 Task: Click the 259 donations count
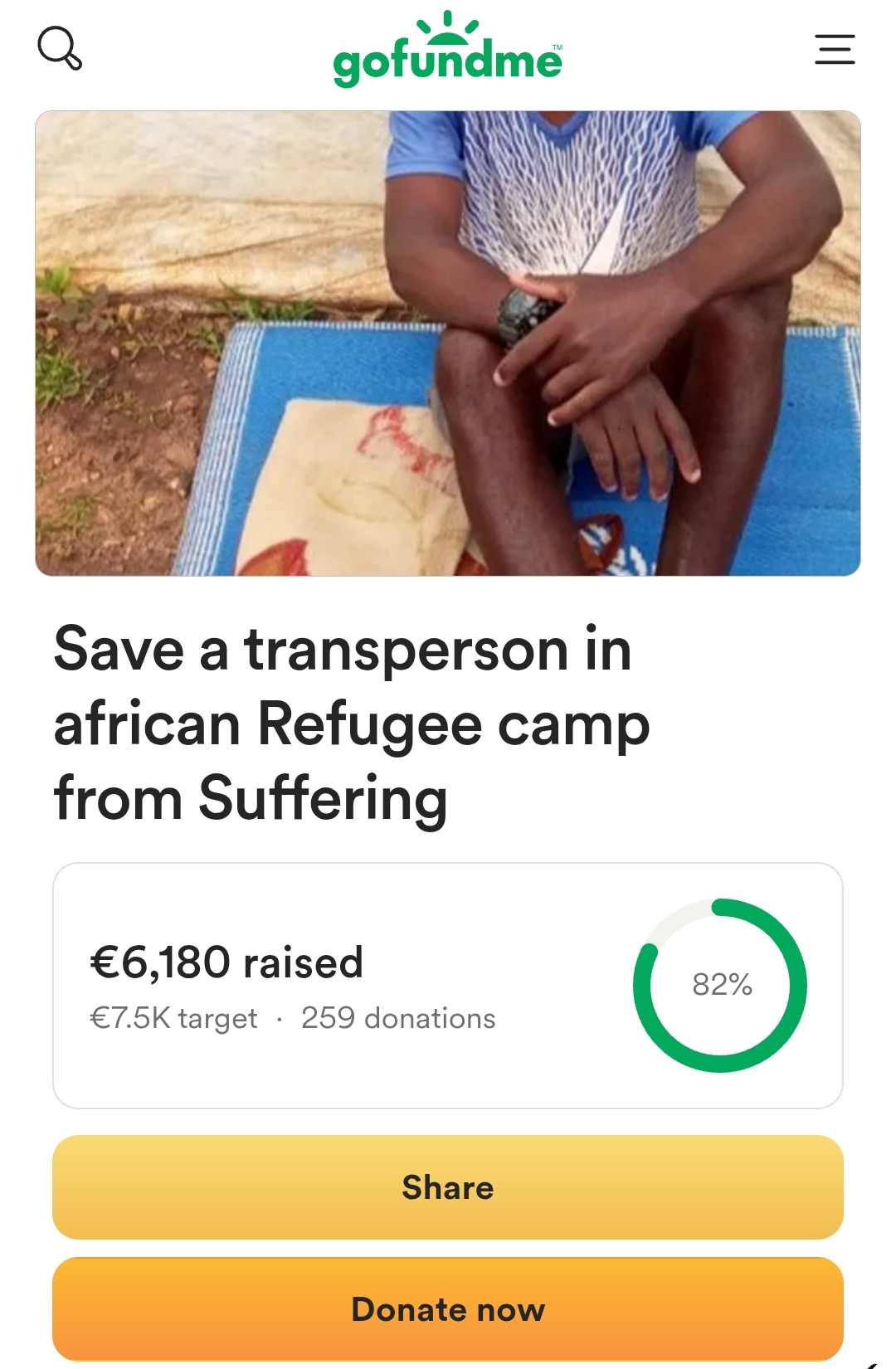tap(398, 1018)
